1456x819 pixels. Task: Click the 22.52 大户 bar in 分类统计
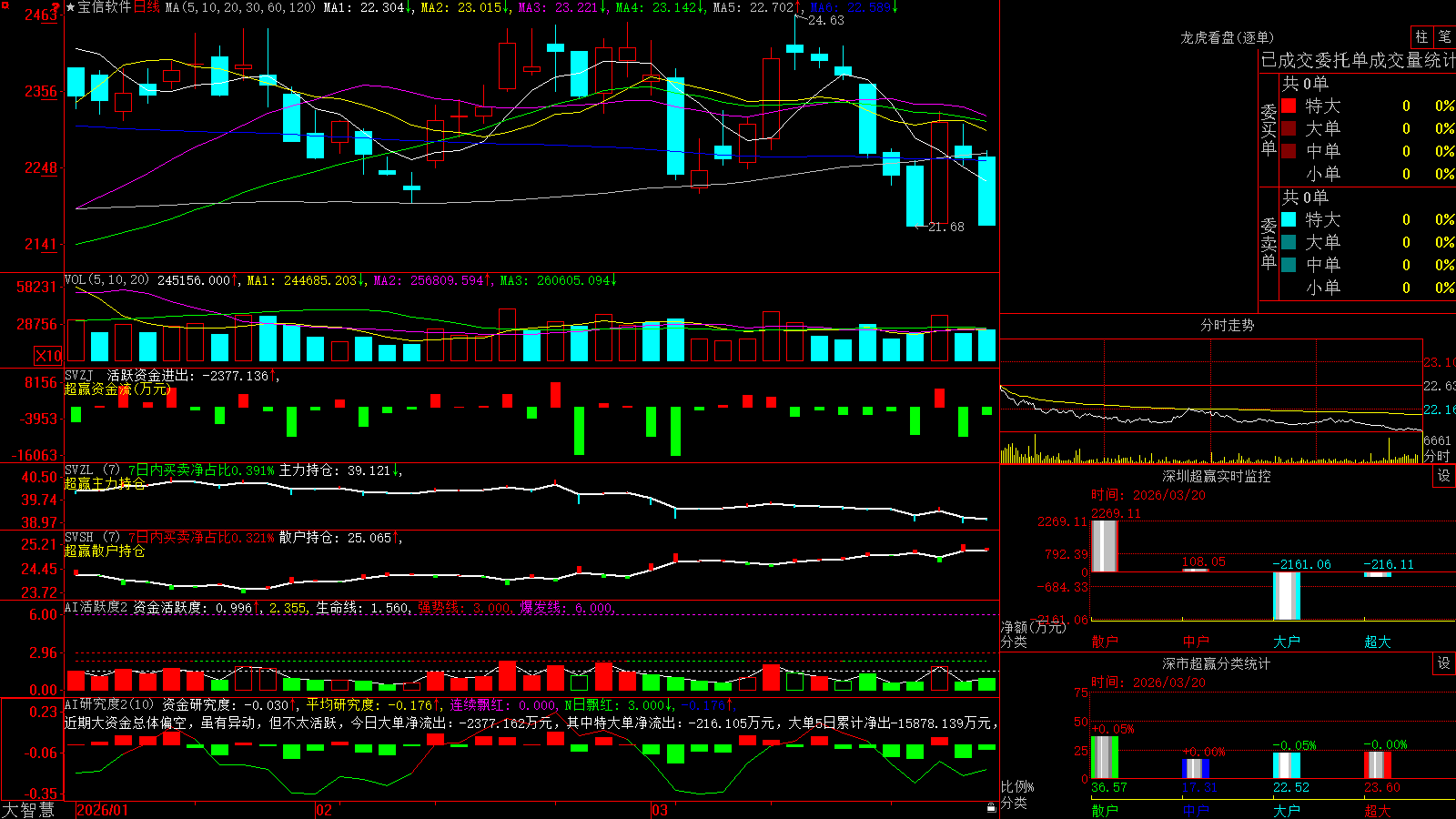(1287, 765)
